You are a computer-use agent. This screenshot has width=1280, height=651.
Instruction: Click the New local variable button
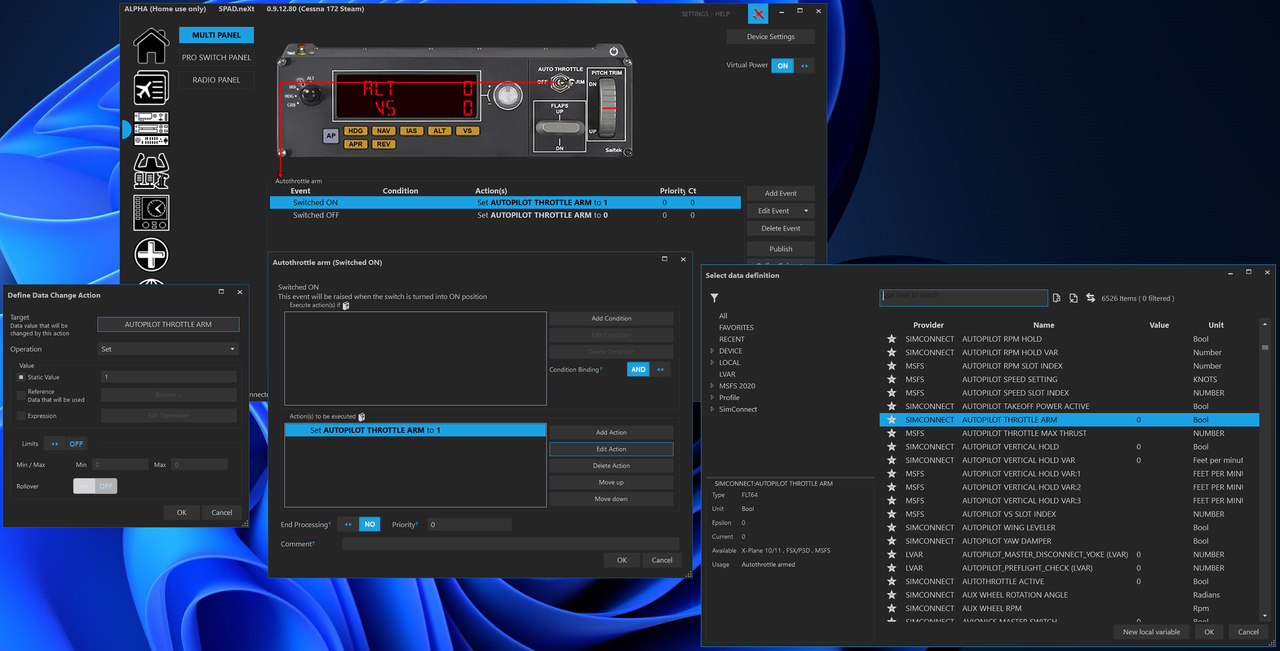click(1151, 632)
